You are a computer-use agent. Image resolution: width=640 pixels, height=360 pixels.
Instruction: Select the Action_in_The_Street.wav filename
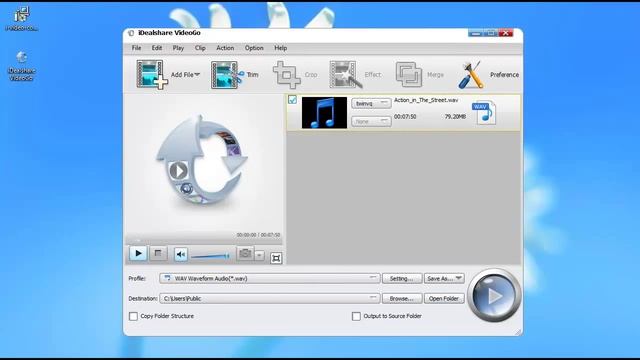click(426, 100)
